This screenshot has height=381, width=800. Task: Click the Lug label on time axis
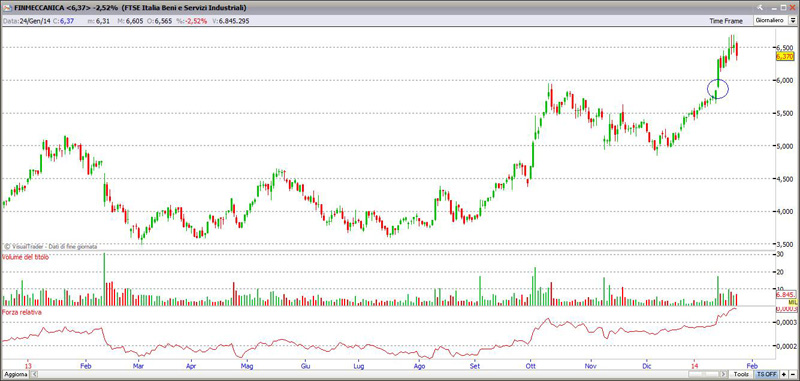(359, 366)
